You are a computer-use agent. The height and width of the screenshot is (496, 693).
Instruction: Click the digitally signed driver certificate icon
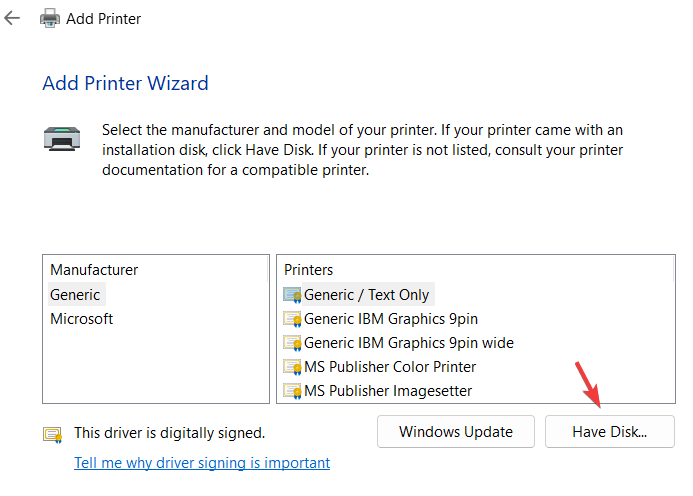[x=53, y=435]
